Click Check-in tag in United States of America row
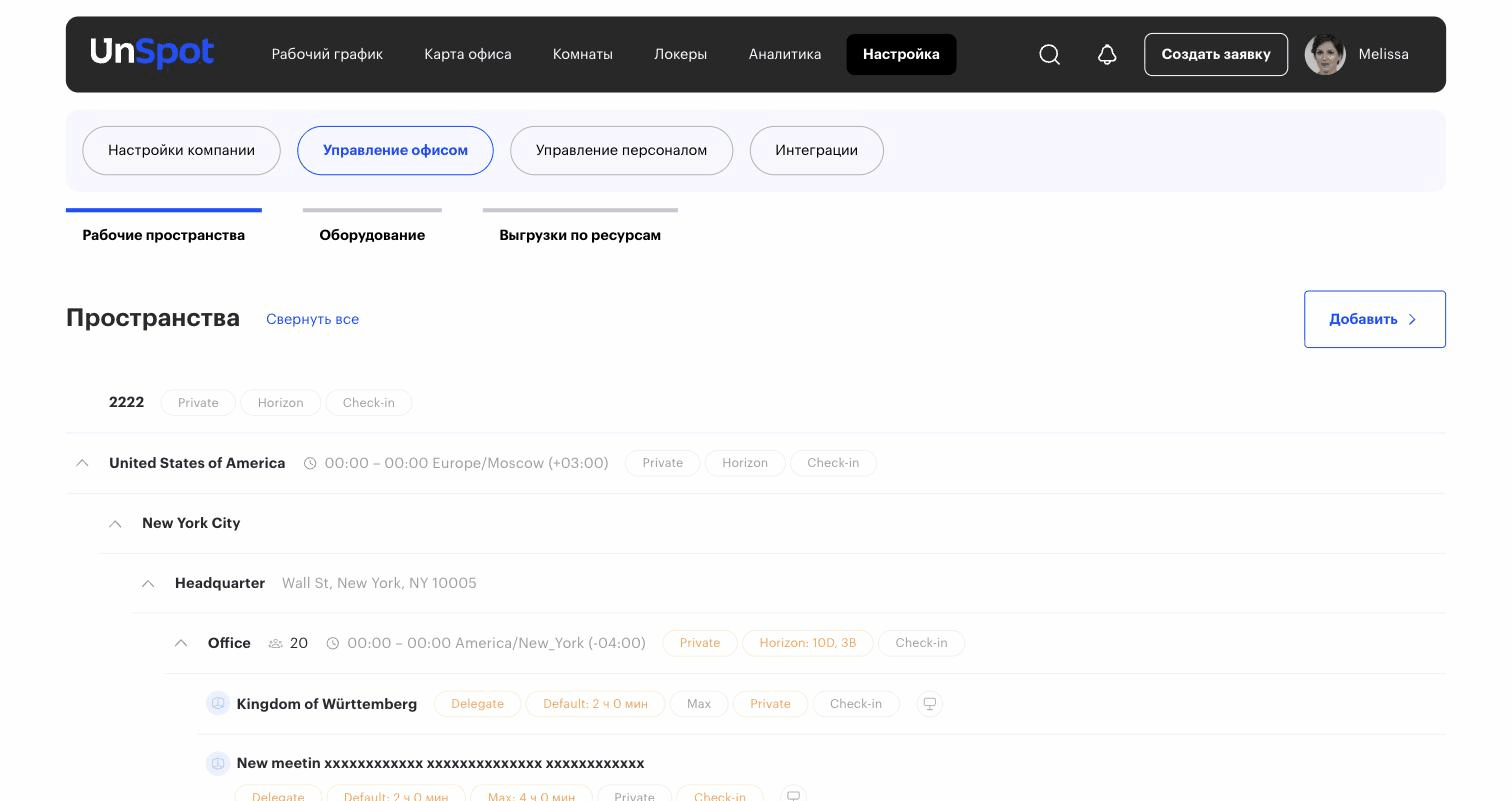Viewport: 1512px width, 801px height. pos(833,463)
